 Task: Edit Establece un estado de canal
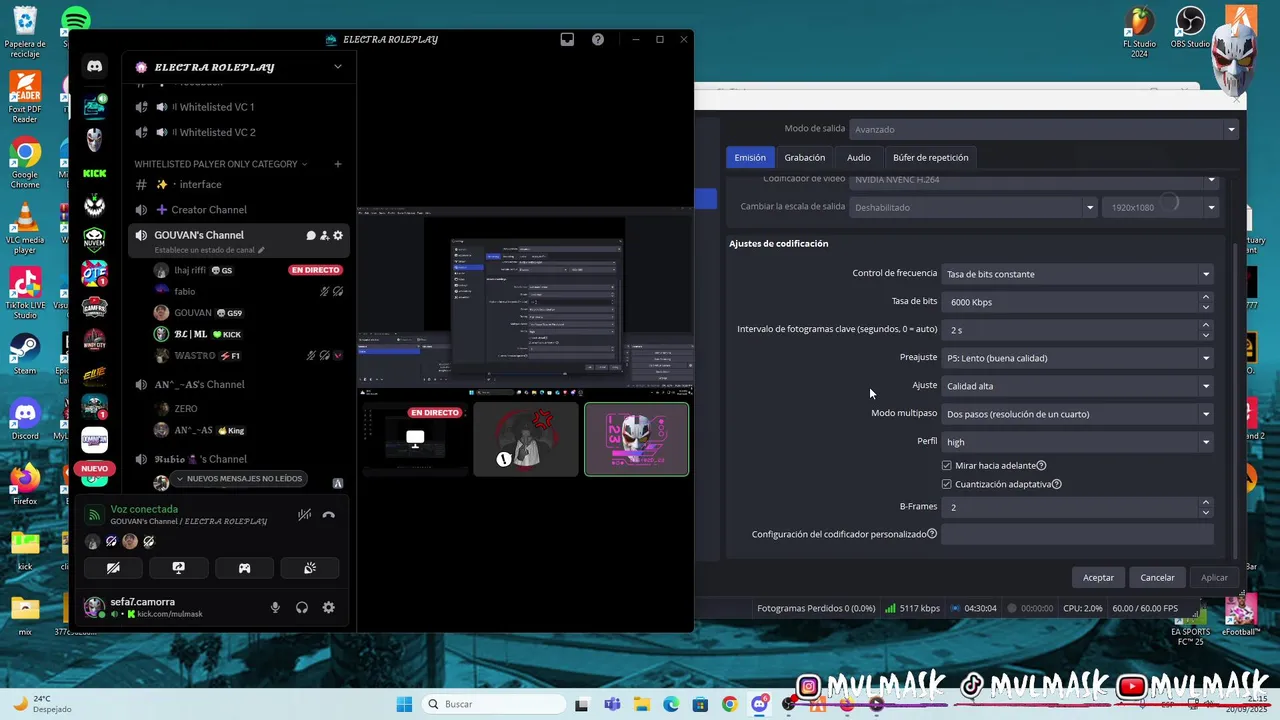click(209, 250)
